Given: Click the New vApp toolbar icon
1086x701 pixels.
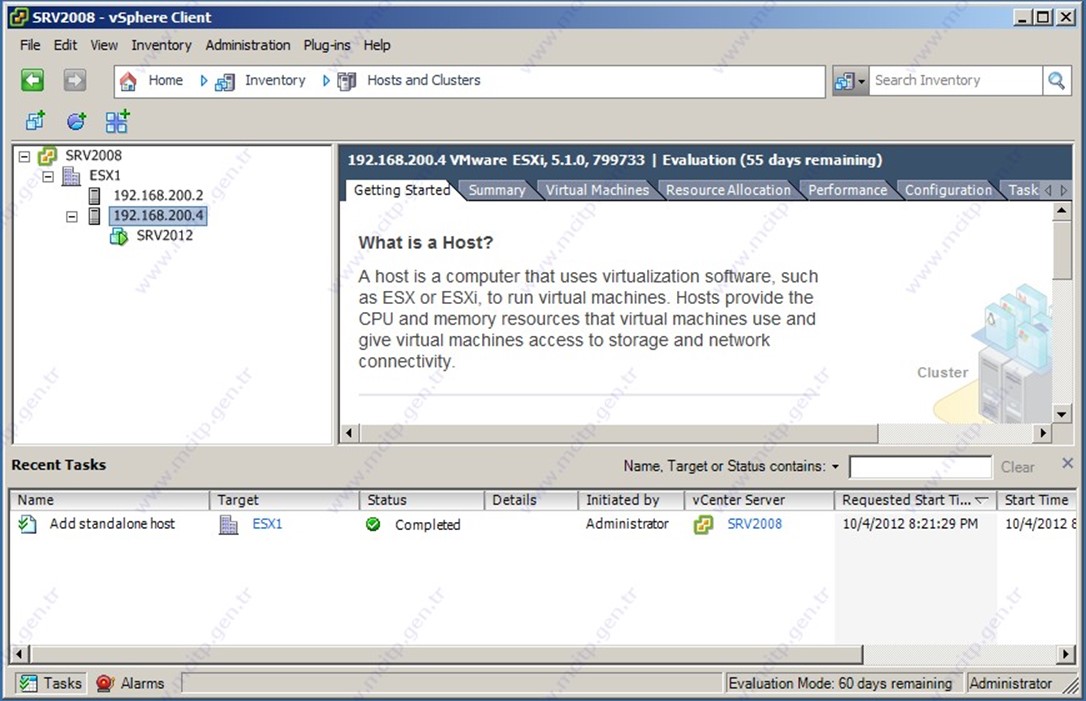Looking at the screenshot, I should click(117, 121).
